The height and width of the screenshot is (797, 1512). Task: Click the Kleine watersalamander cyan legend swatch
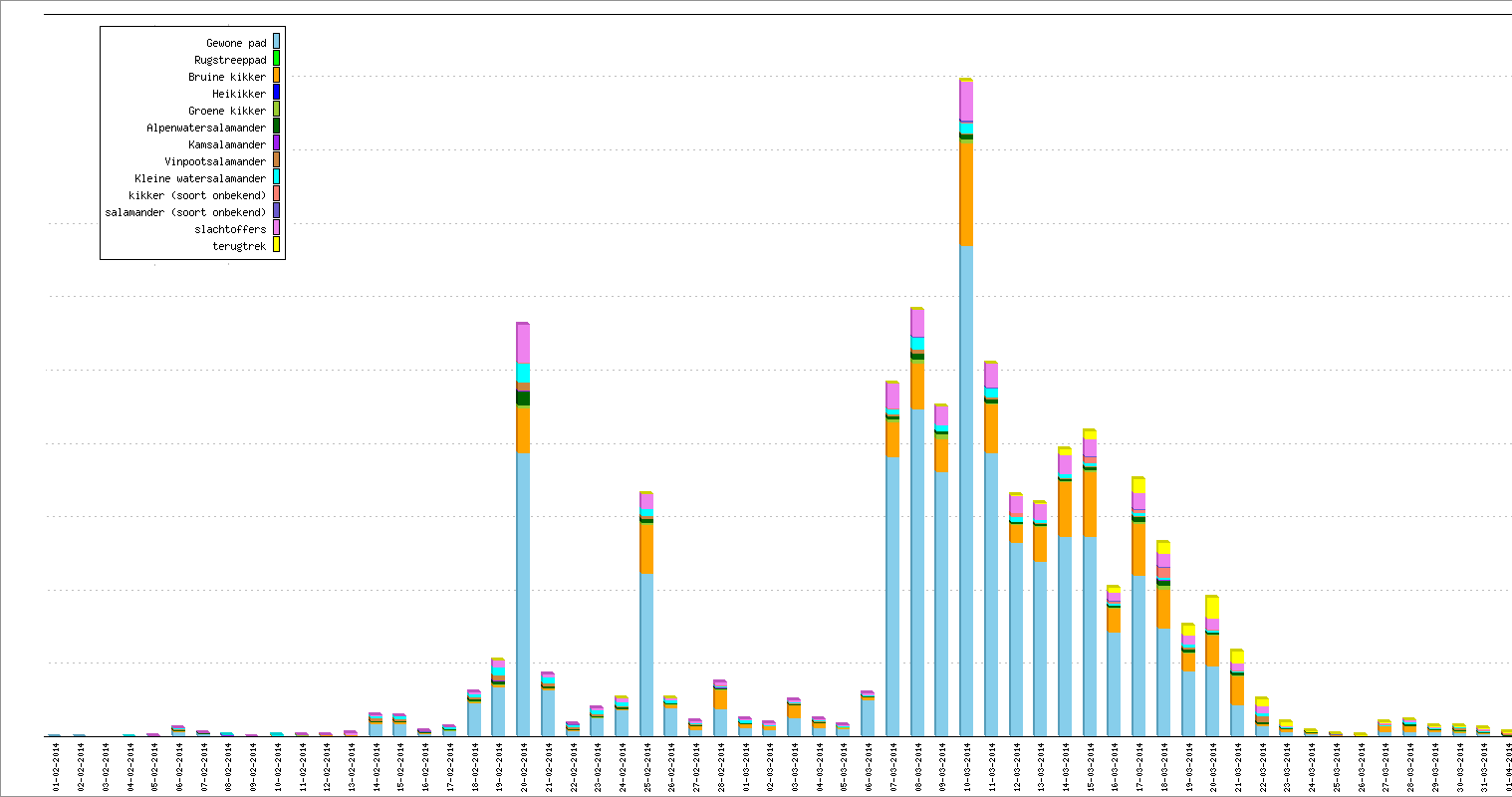(x=276, y=177)
